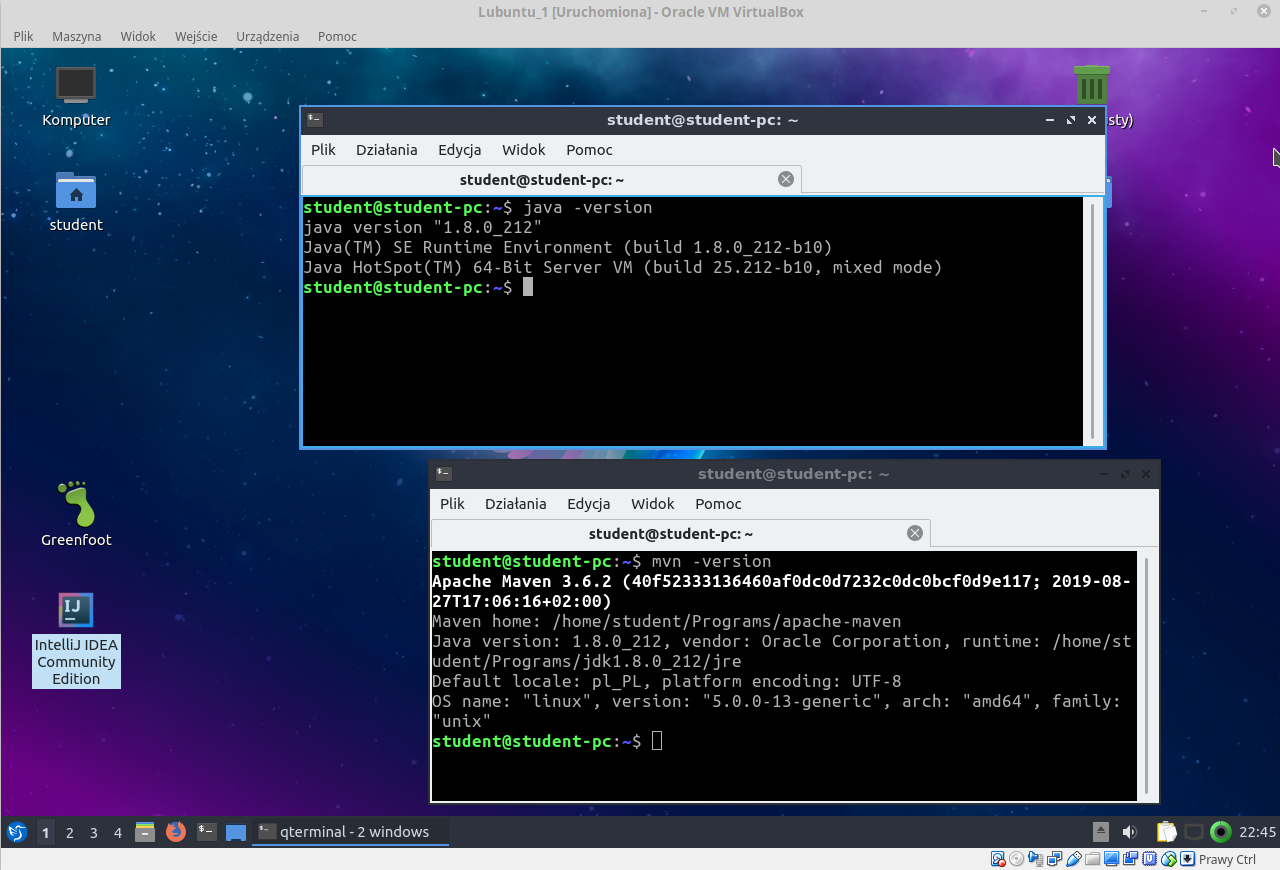1280x870 pixels.
Task: Click the eject removable media tray icon
Action: pyautogui.click(x=1101, y=832)
